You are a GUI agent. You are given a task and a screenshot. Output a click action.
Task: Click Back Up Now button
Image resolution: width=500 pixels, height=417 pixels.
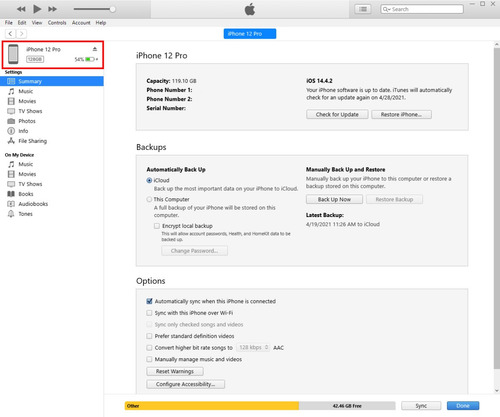coord(334,199)
